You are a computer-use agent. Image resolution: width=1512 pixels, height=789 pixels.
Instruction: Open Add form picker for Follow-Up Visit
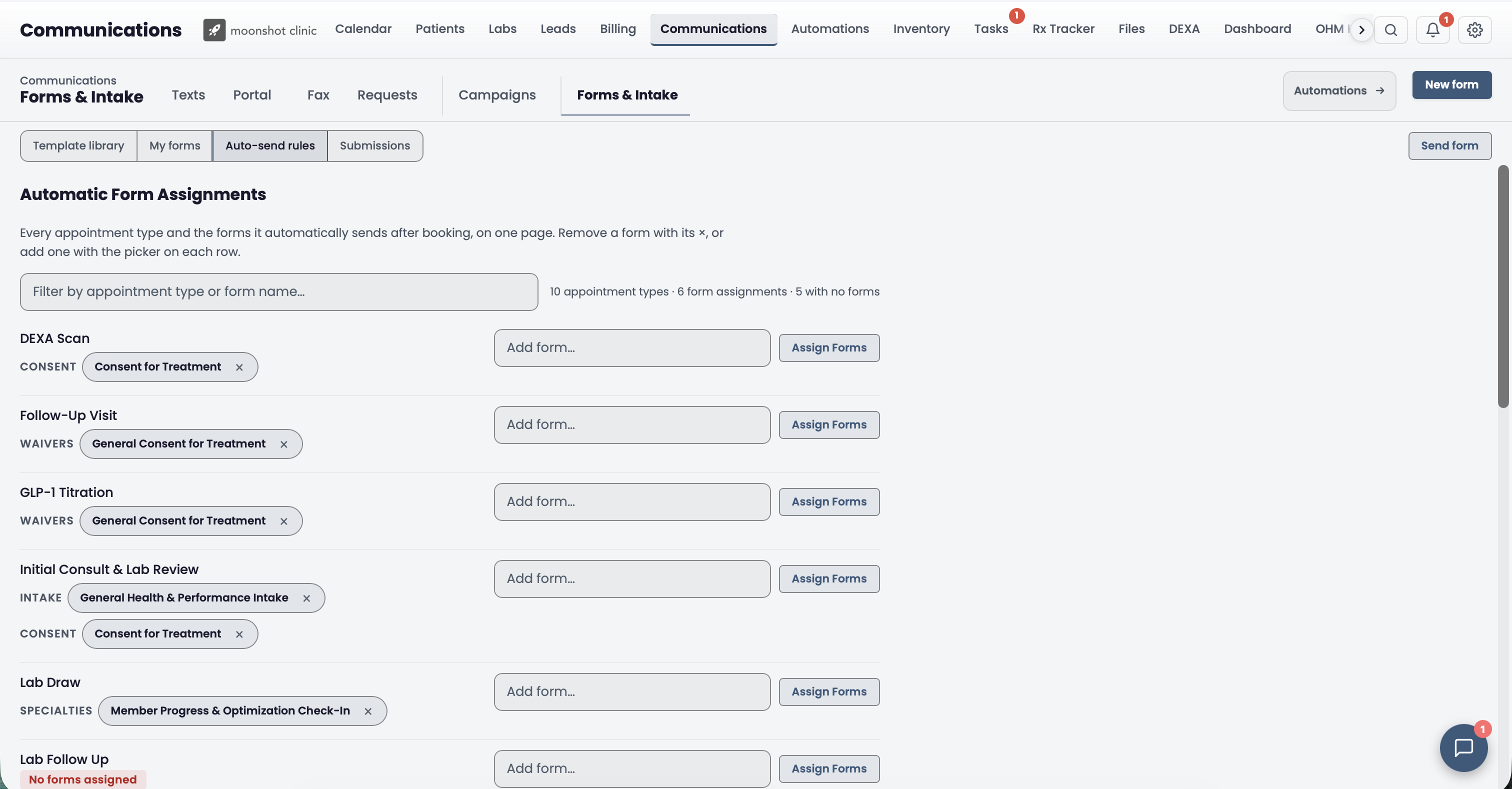[x=632, y=424]
